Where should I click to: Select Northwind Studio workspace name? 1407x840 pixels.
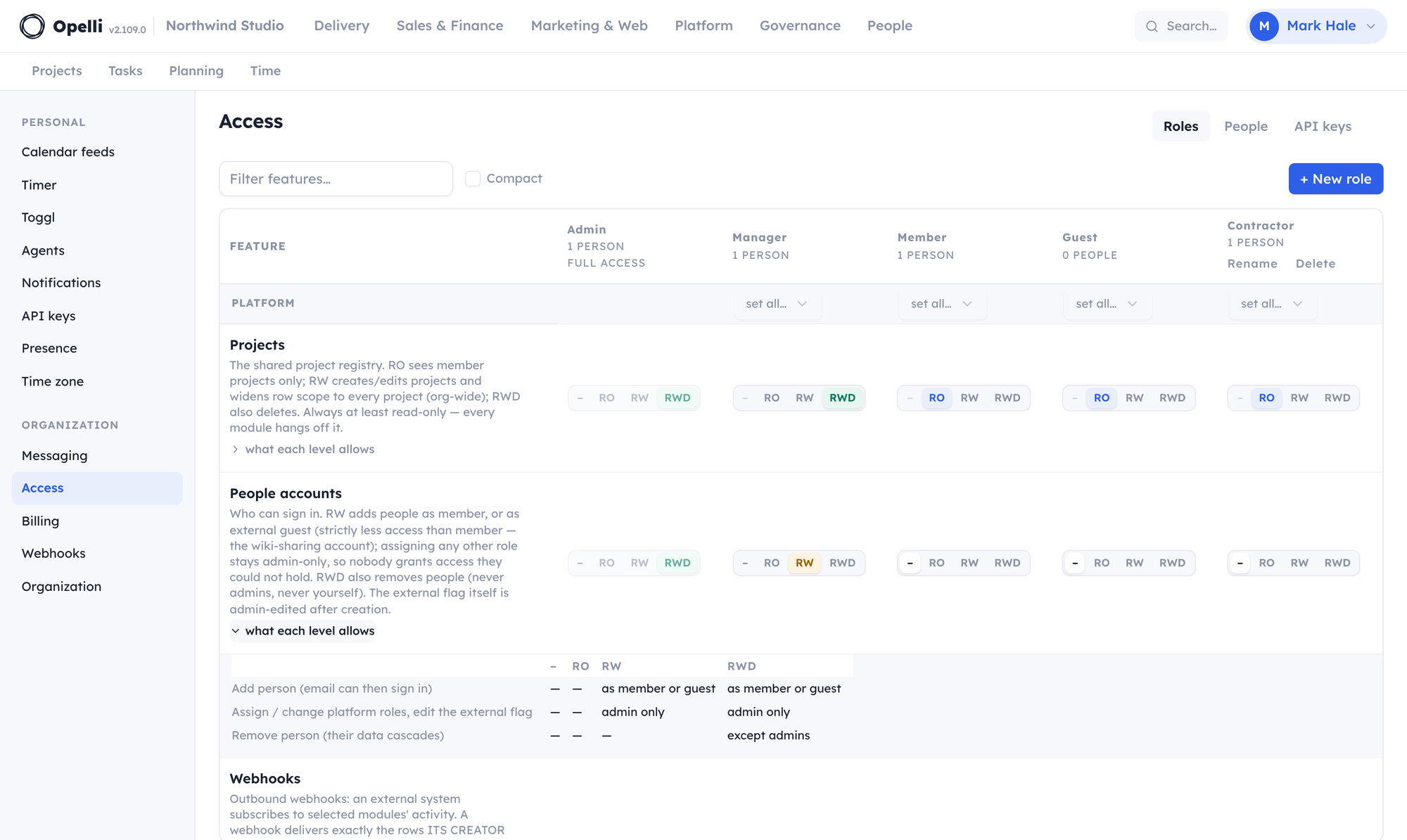224,26
